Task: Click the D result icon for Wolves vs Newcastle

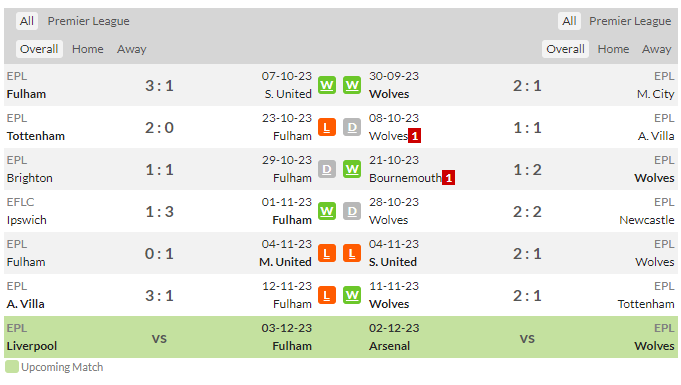Action: coord(352,212)
